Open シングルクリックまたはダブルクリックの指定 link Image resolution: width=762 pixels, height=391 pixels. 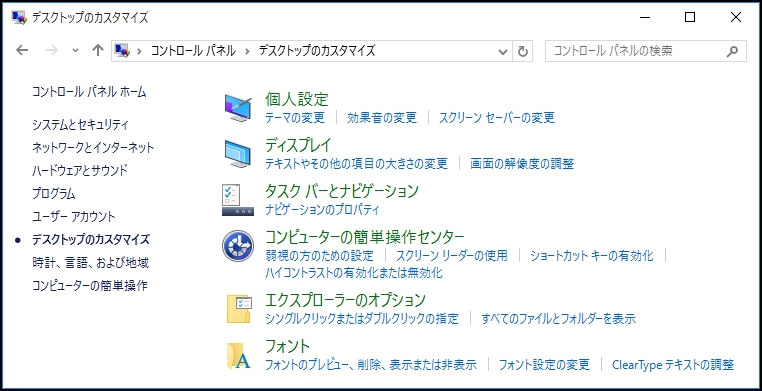(362, 319)
